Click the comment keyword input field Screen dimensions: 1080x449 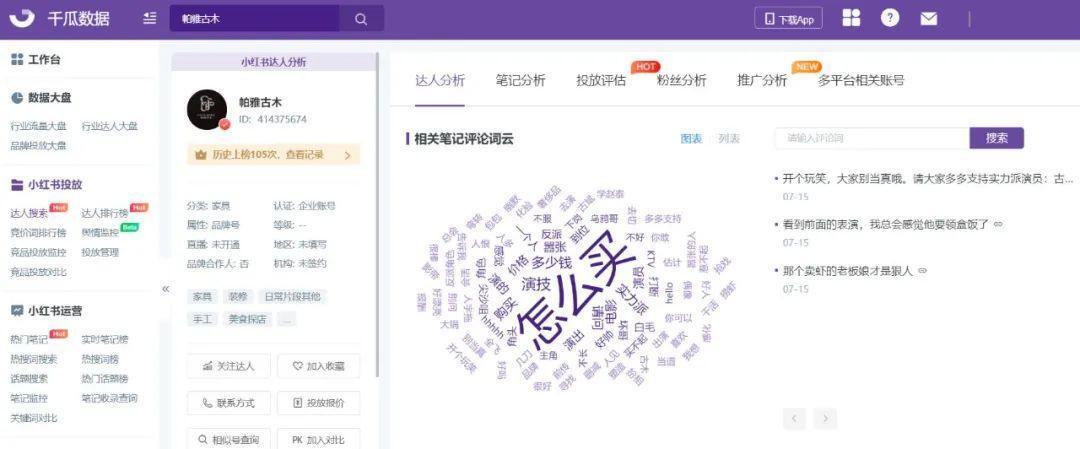(871, 138)
